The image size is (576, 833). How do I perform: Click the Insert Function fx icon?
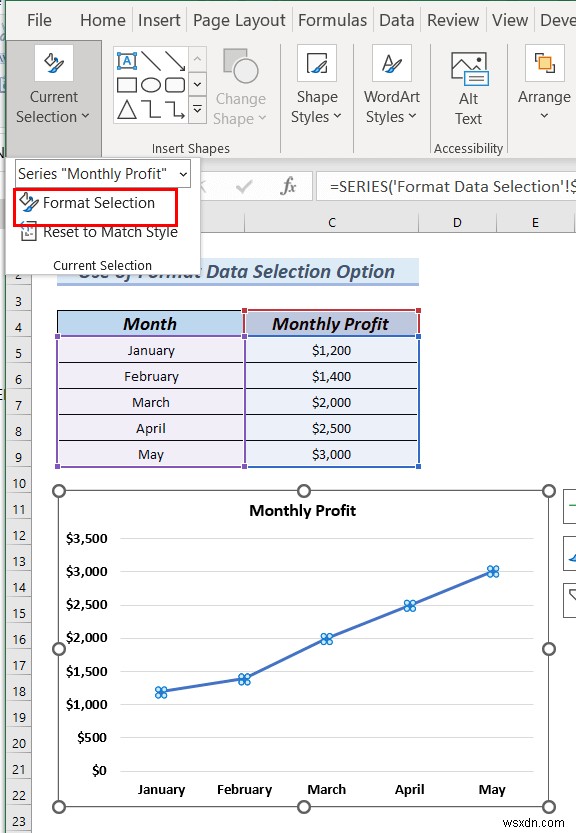[x=288, y=186]
